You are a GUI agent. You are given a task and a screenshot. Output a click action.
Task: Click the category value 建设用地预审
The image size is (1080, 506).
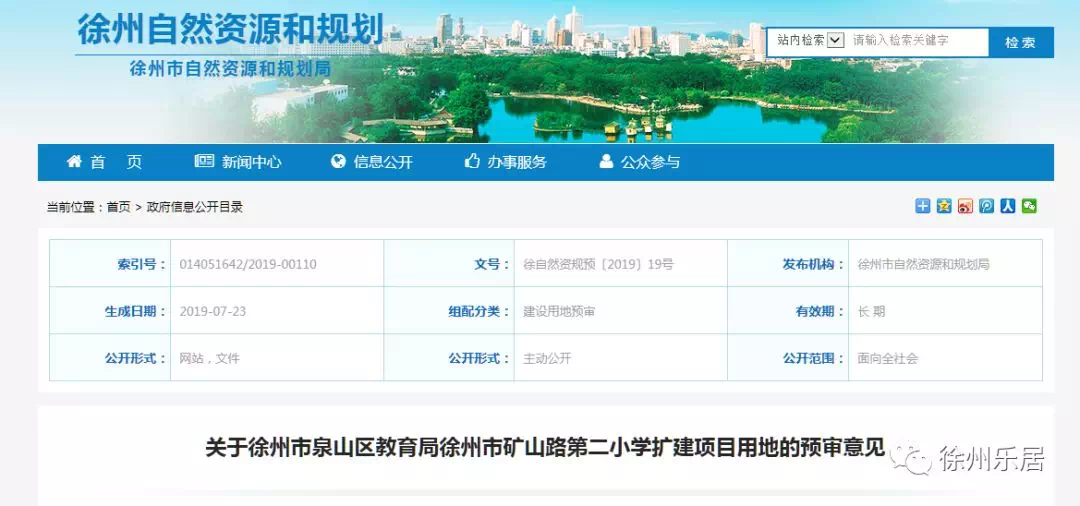559,311
